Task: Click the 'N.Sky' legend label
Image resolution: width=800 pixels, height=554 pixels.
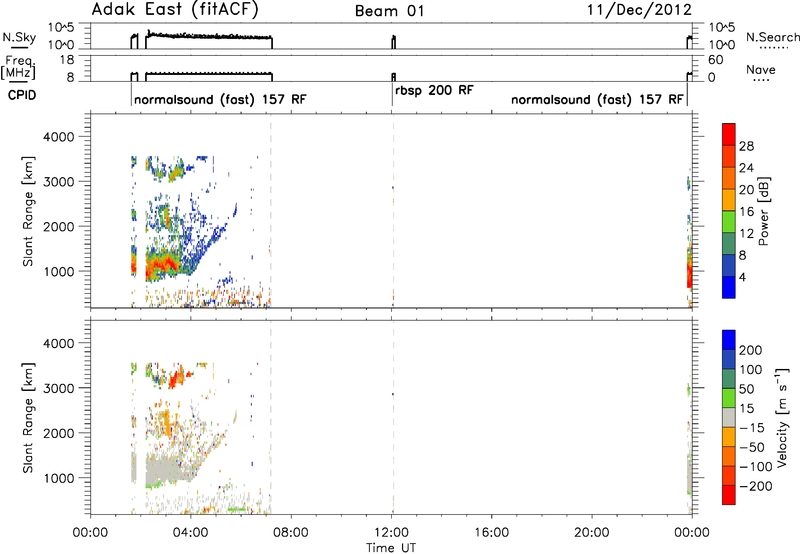Action: pos(19,37)
